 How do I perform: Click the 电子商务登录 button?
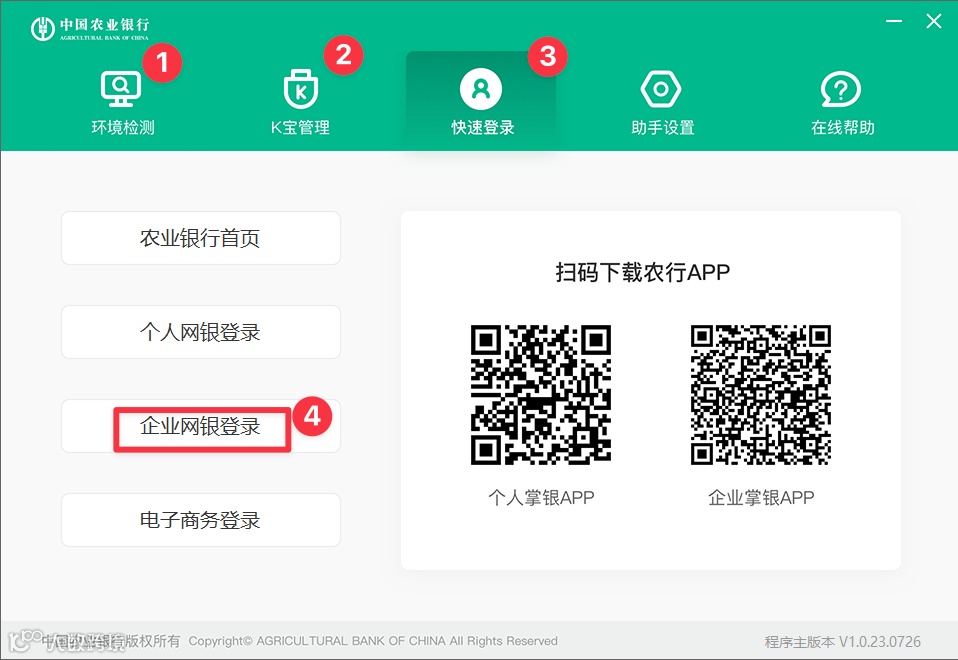click(201, 520)
